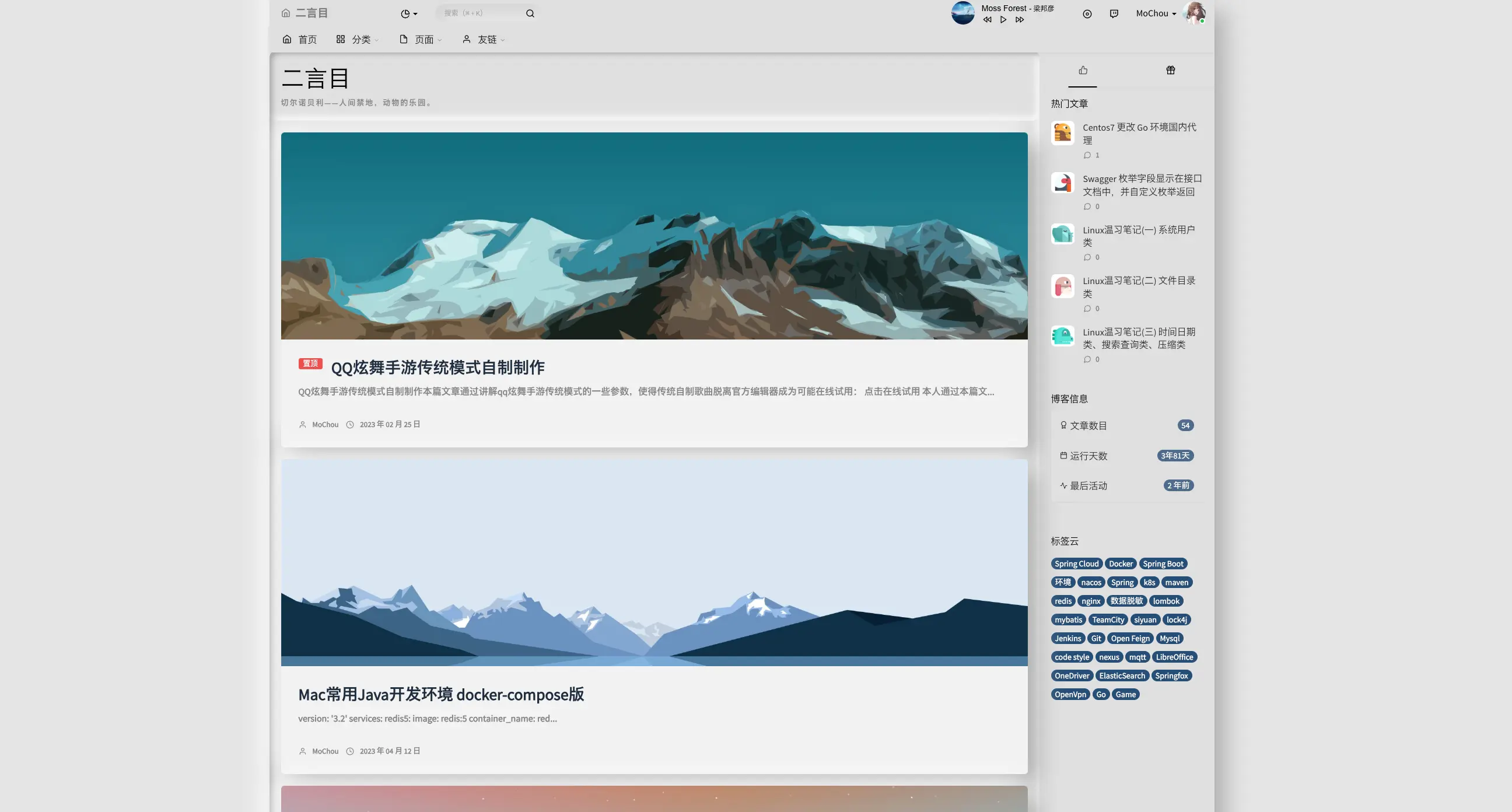The image size is (1512, 812).
Task: Select the 环境 tag
Action: pyautogui.click(x=1062, y=582)
